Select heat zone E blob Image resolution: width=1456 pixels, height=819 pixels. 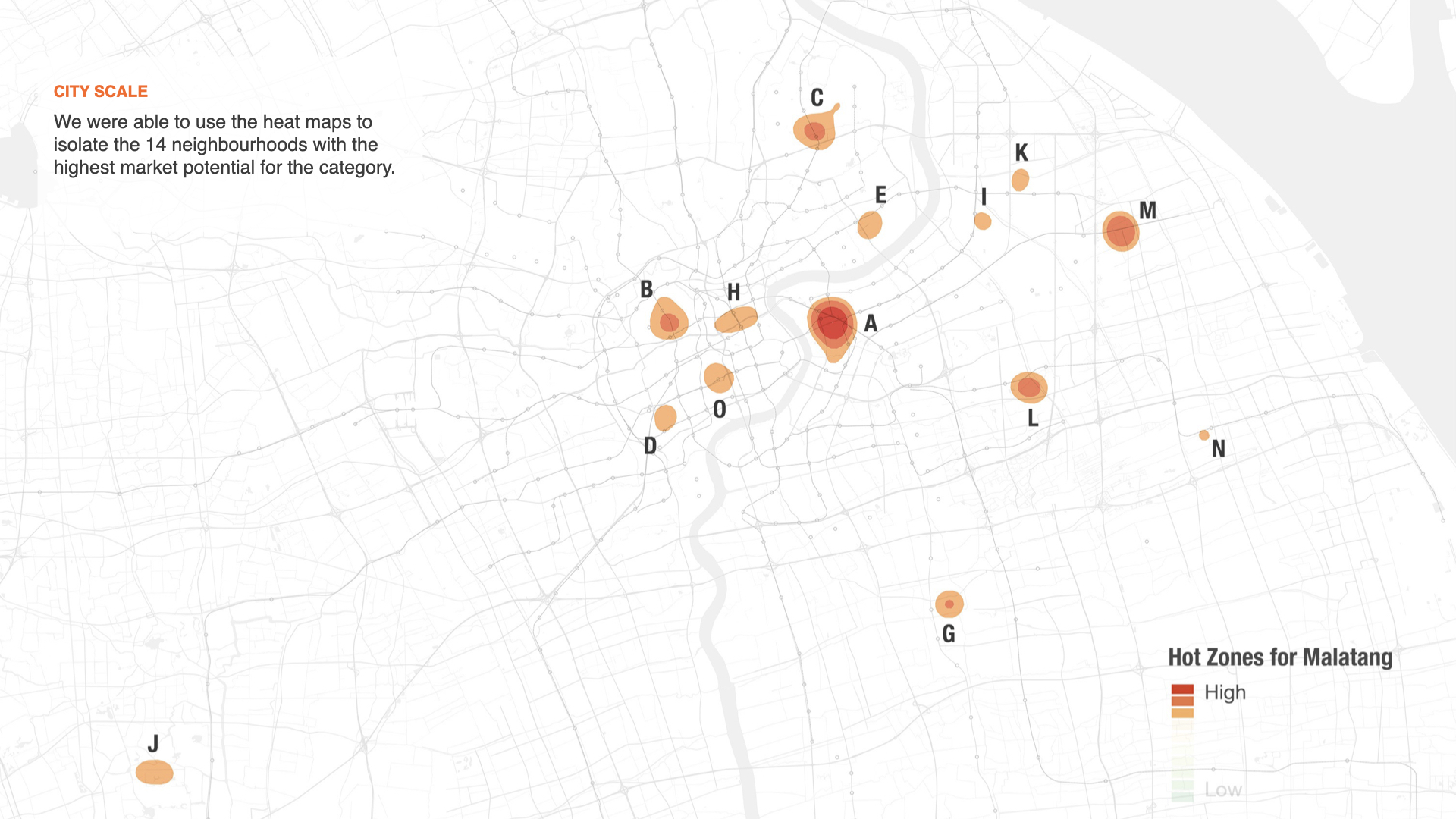(870, 225)
